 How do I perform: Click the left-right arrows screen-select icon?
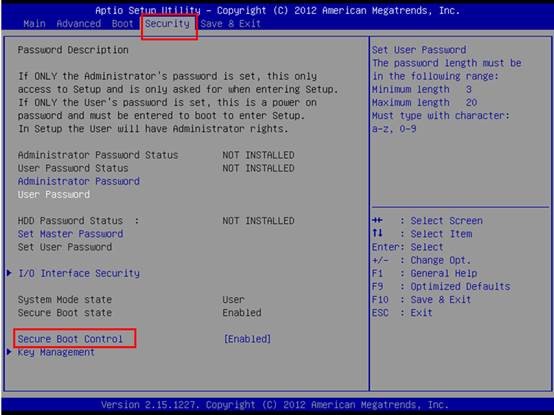click(x=377, y=220)
